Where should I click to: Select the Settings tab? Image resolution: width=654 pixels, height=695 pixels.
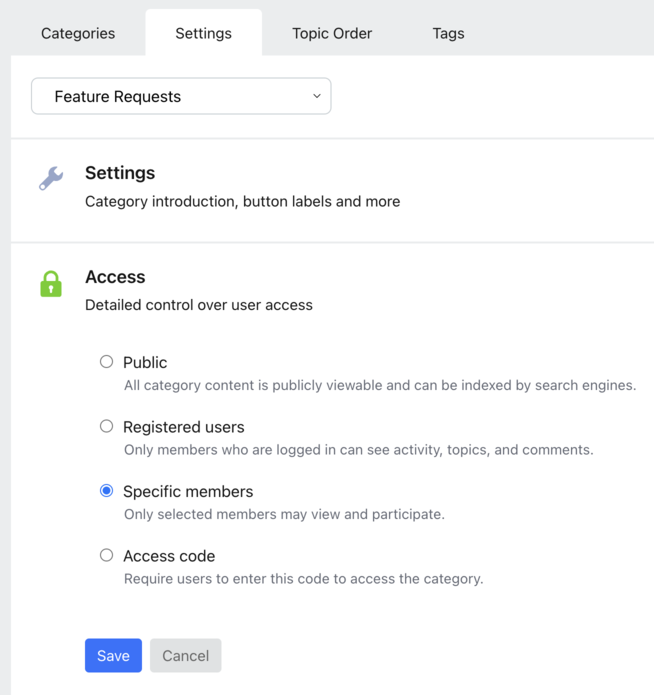(x=203, y=33)
